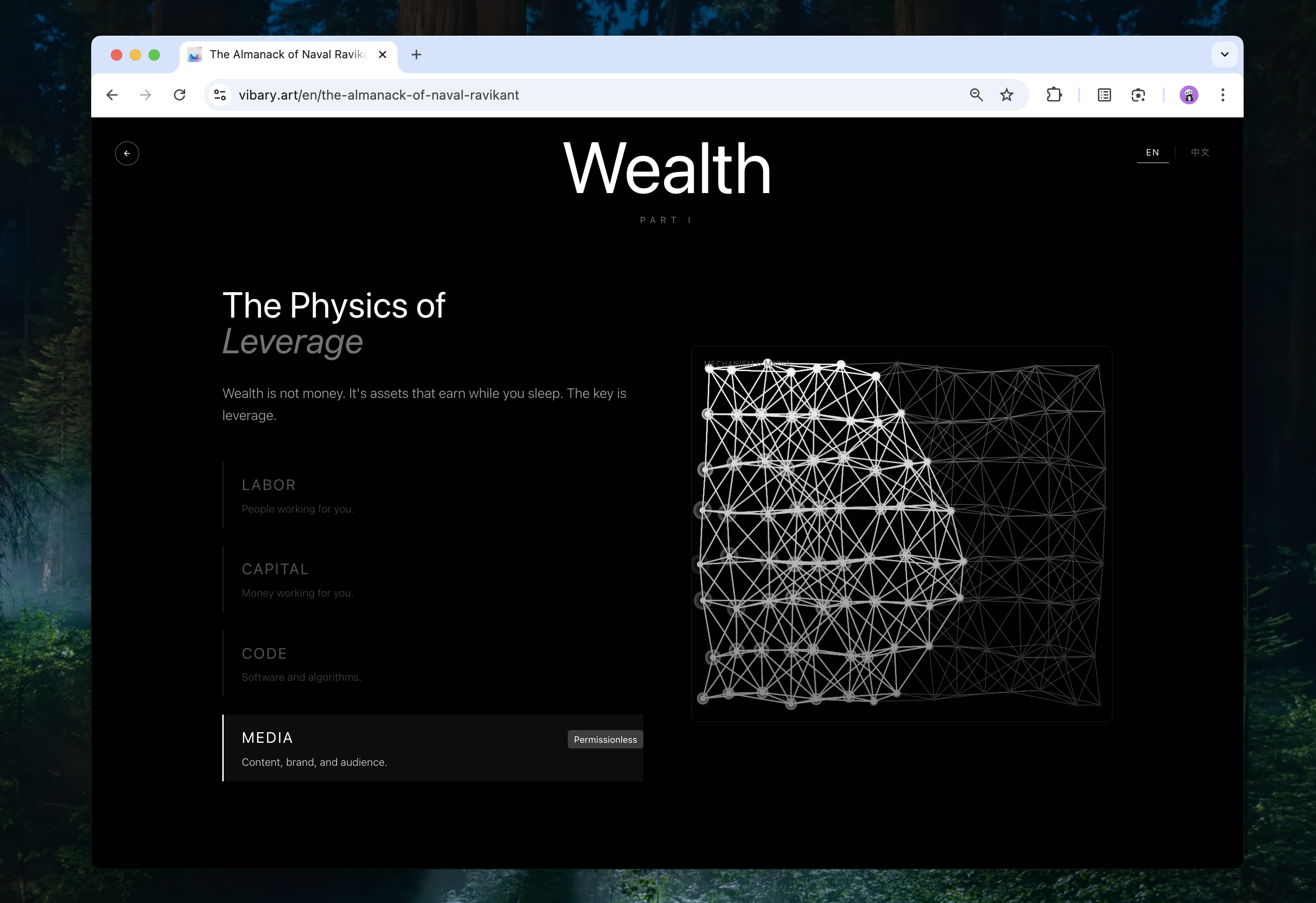Select the CAPITAL leverage item
The width and height of the screenshot is (1316, 903).
pos(432,580)
